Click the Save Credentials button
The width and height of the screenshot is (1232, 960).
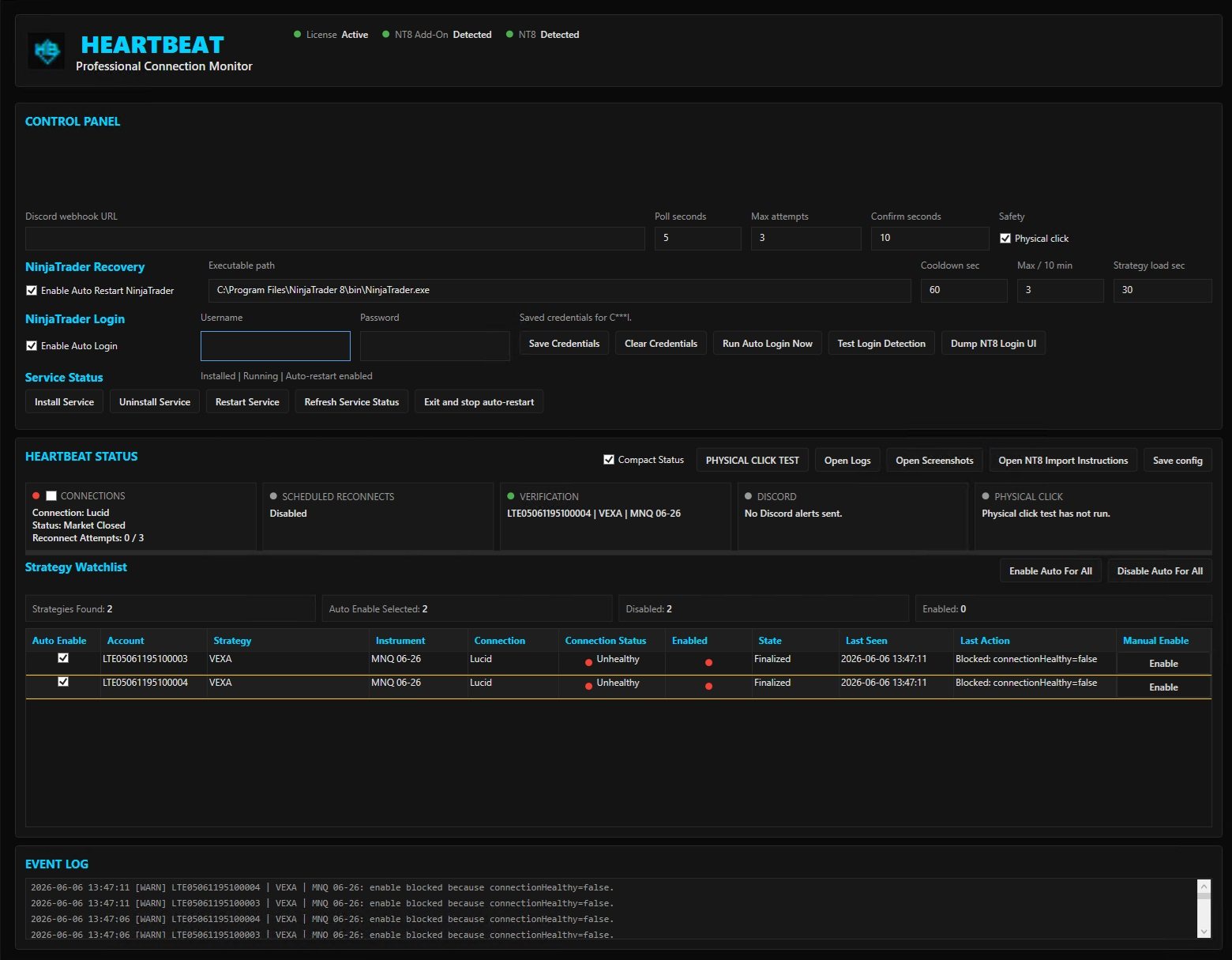pos(564,344)
